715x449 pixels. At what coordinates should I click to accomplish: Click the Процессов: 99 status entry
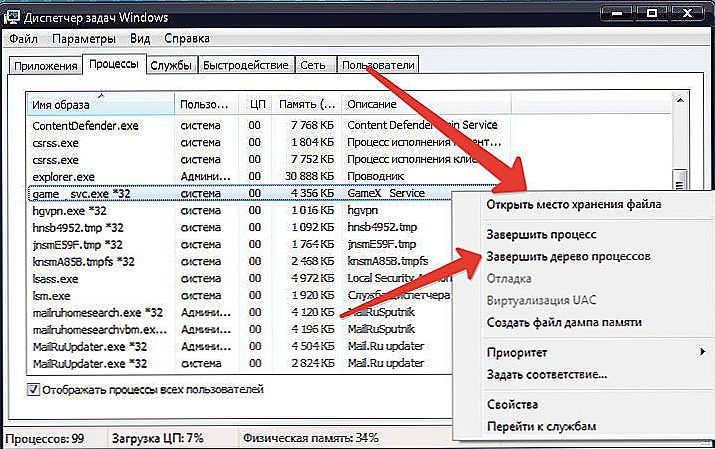click(x=45, y=439)
